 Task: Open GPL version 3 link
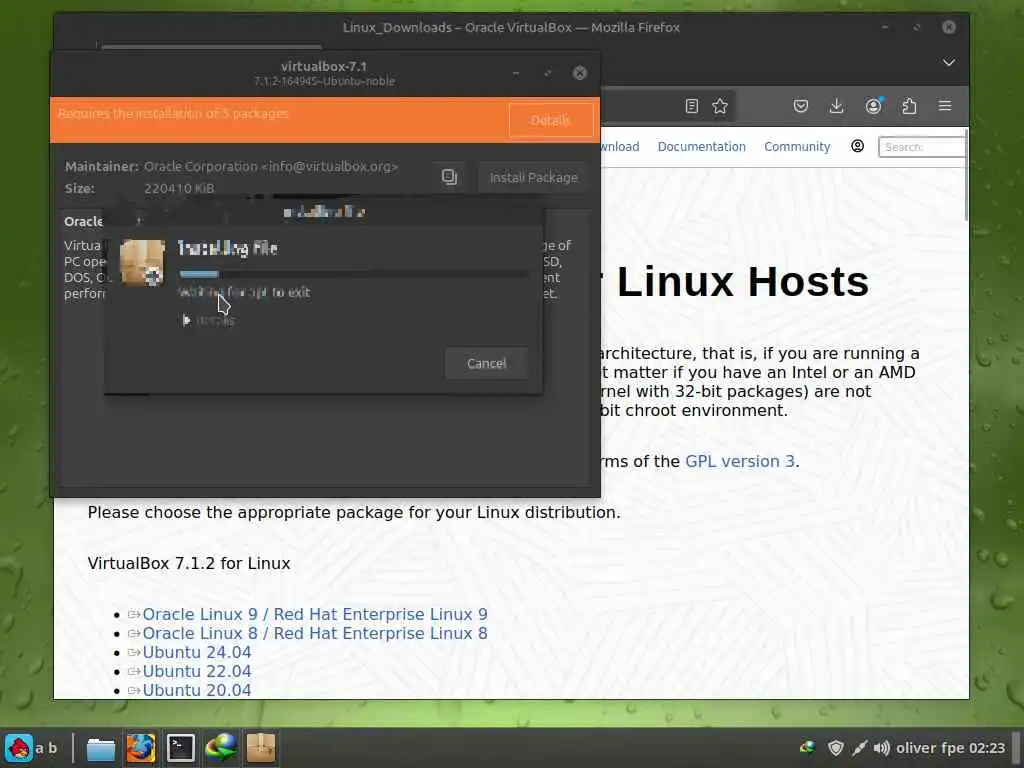coord(739,461)
